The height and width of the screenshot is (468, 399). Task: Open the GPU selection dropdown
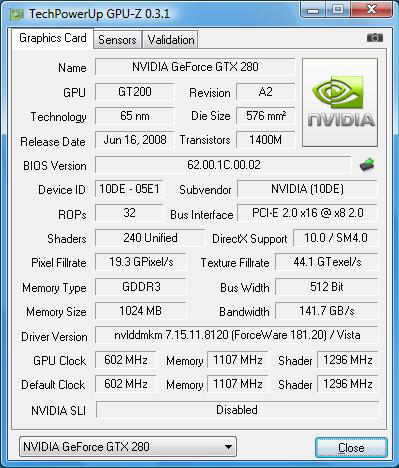(128, 447)
